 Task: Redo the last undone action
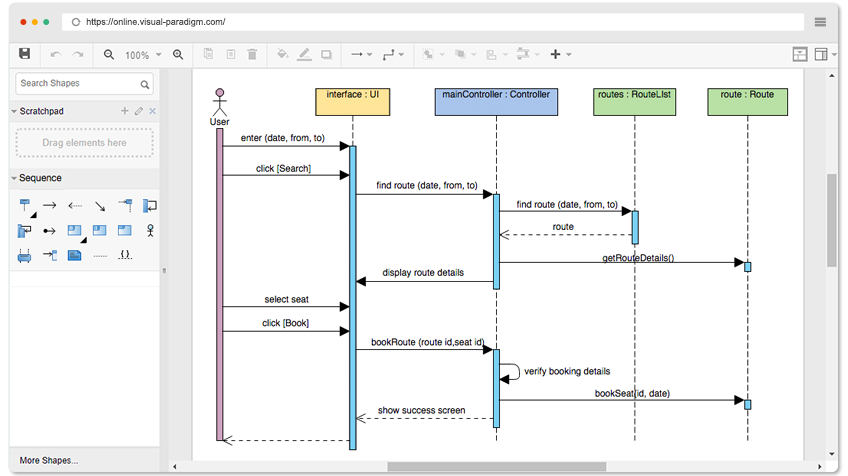point(78,55)
